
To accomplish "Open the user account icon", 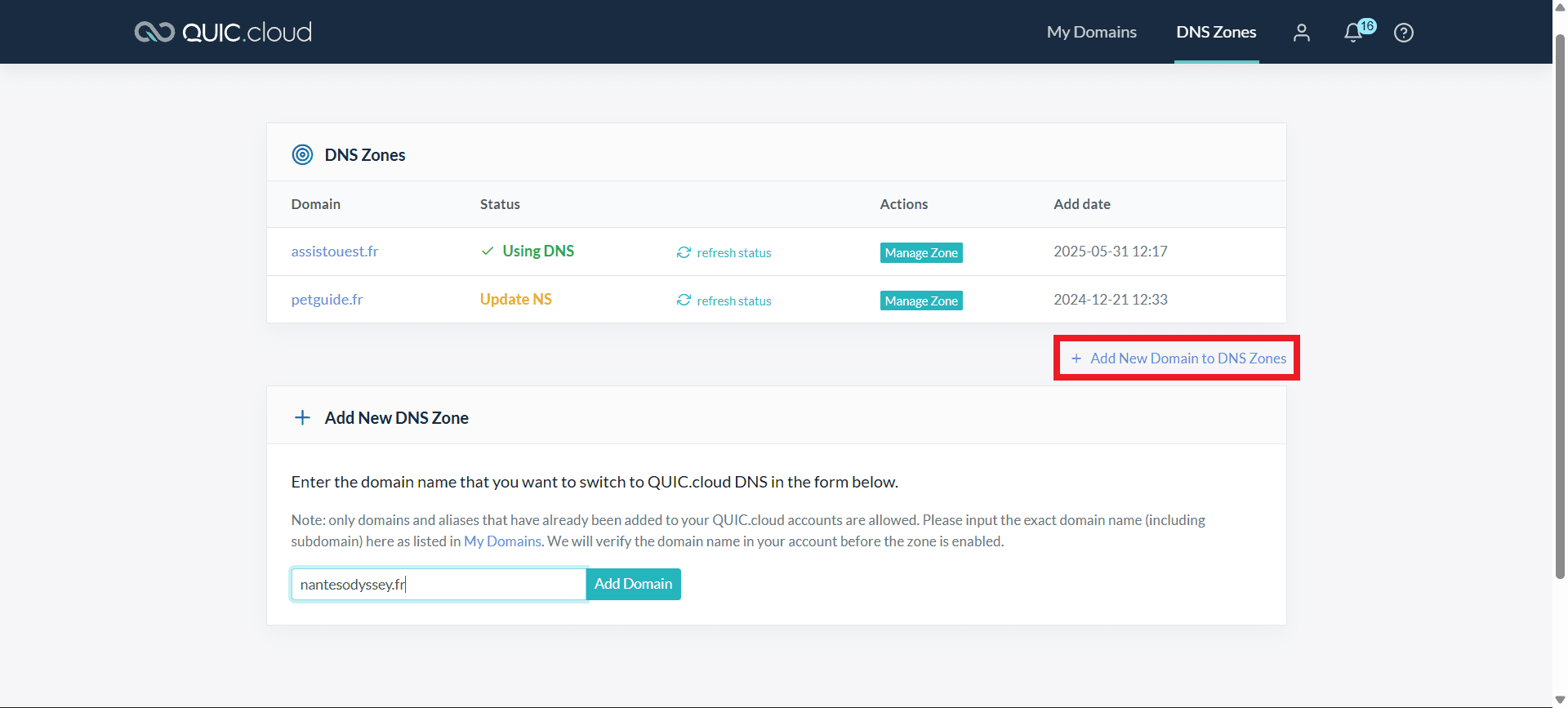I will point(1302,33).
